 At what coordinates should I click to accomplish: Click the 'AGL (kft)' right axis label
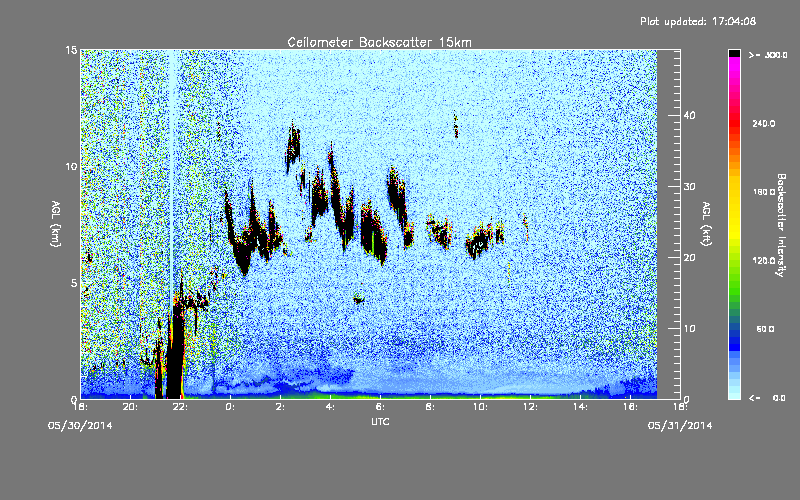coord(707,223)
